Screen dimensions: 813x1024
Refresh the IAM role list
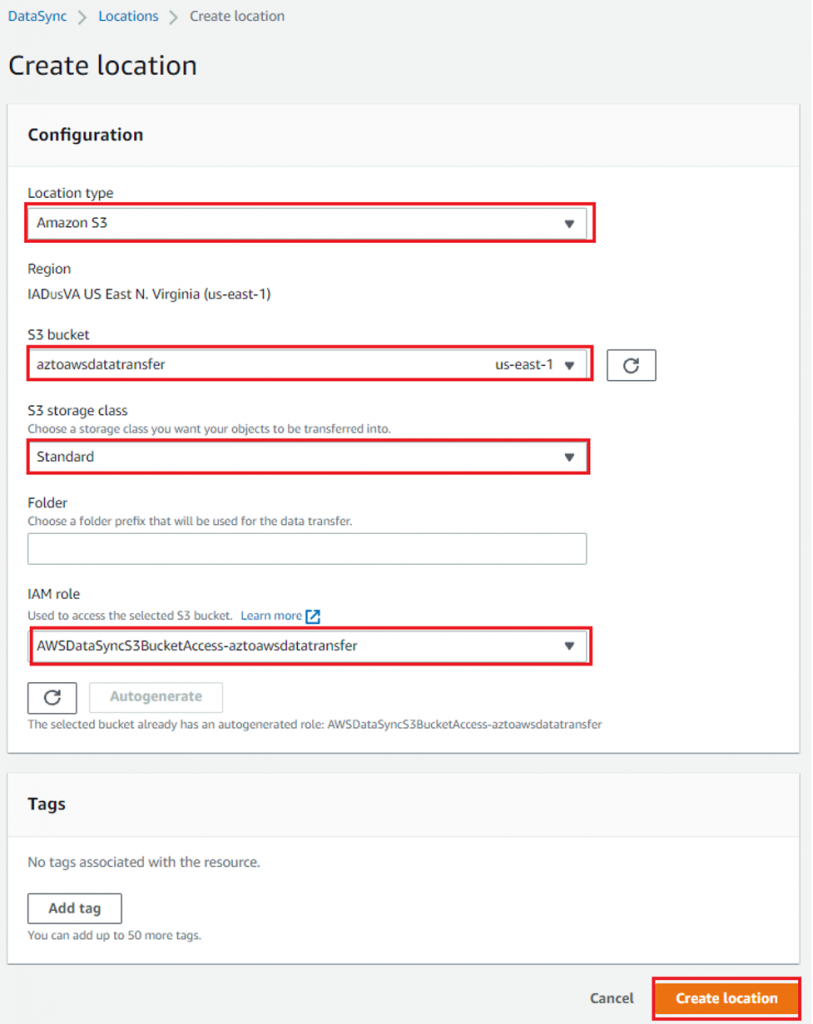[x=51, y=697]
